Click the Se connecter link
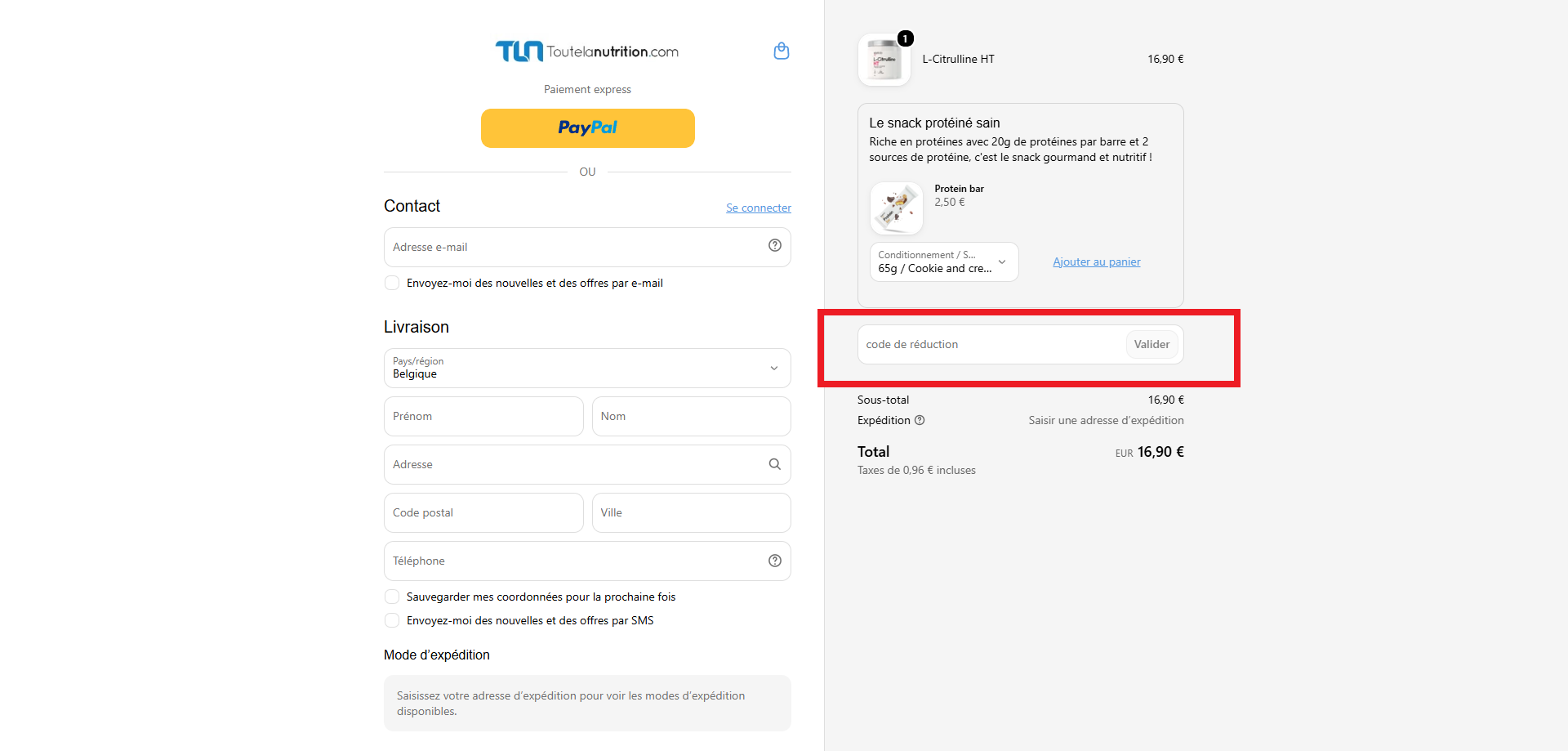1568x751 pixels. click(759, 208)
